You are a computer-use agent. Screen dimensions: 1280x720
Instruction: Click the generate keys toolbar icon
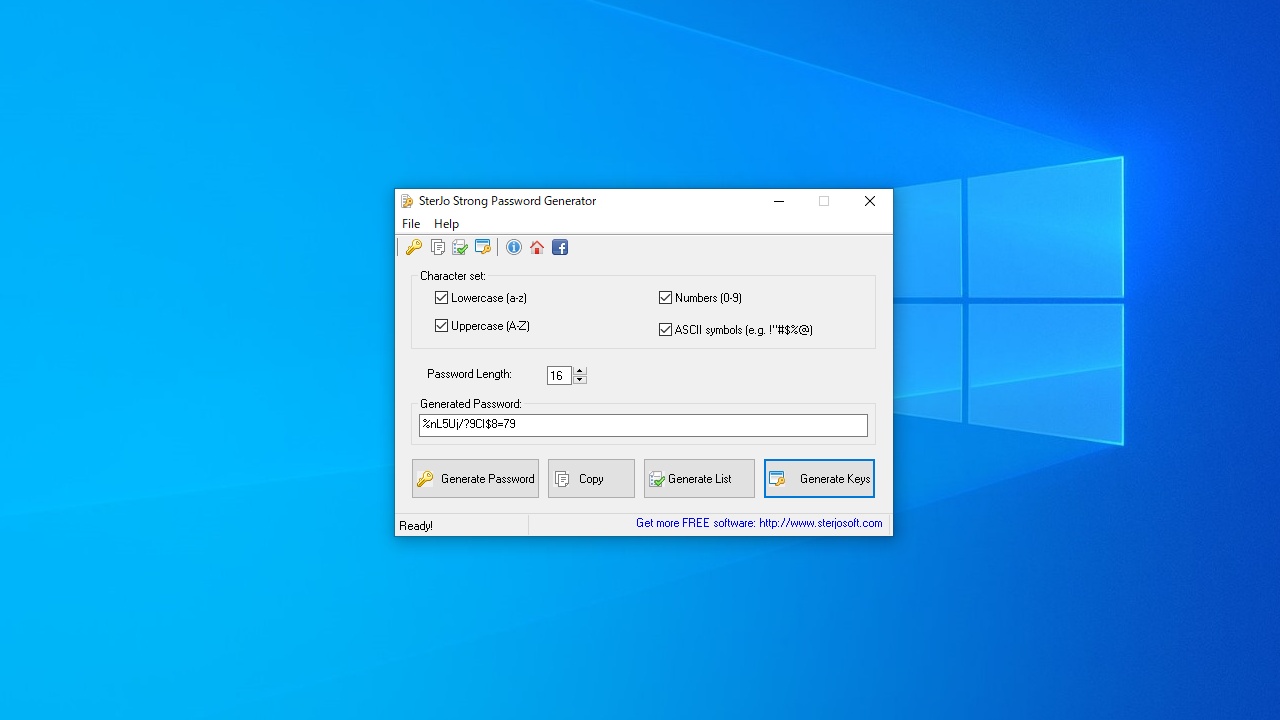(x=483, y=247)
